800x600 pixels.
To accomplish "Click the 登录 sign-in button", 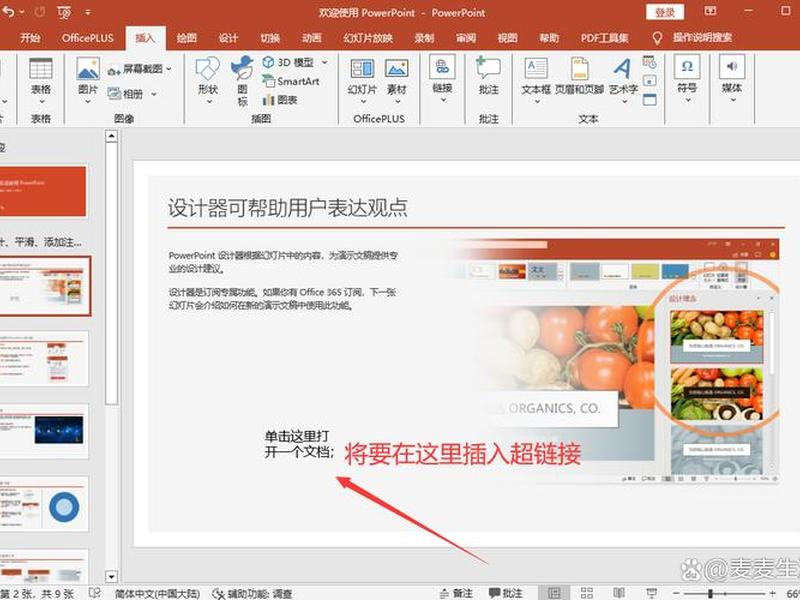I will click(x=665, y=12).
